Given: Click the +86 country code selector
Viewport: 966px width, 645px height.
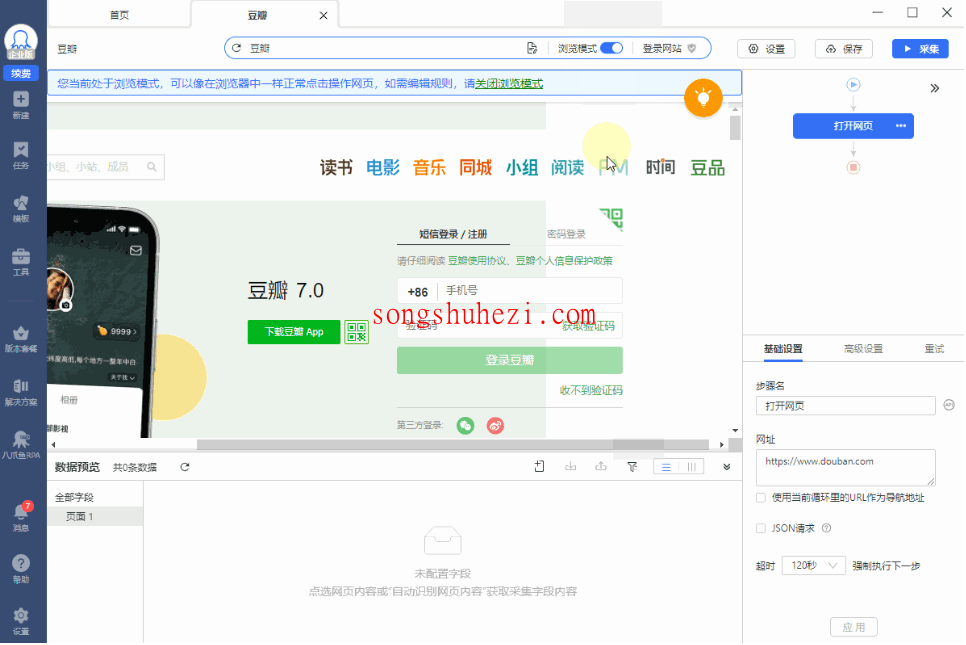Looking at the screenshot, I should click(418, 291).
